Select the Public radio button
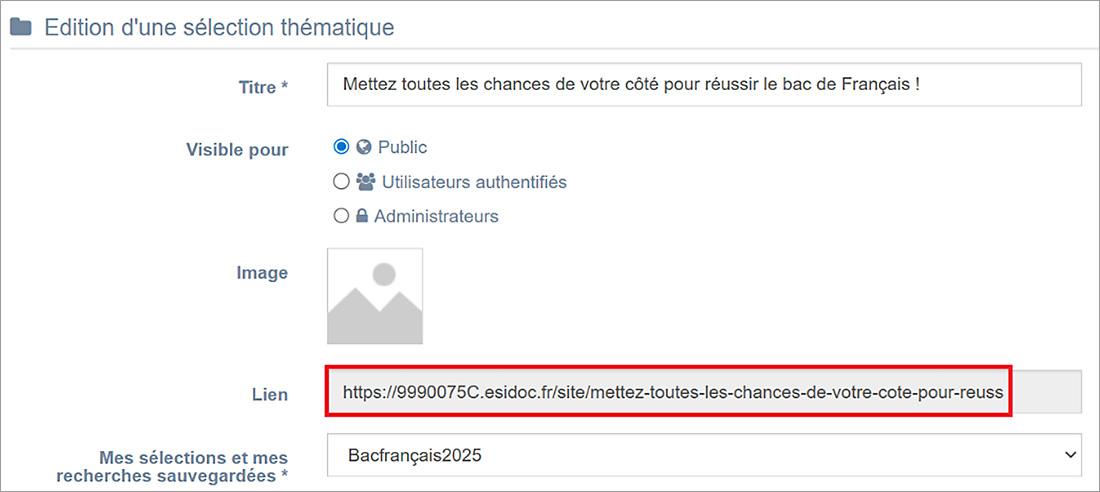Screen dimensions: 1100x492 (x=342, y=147)
